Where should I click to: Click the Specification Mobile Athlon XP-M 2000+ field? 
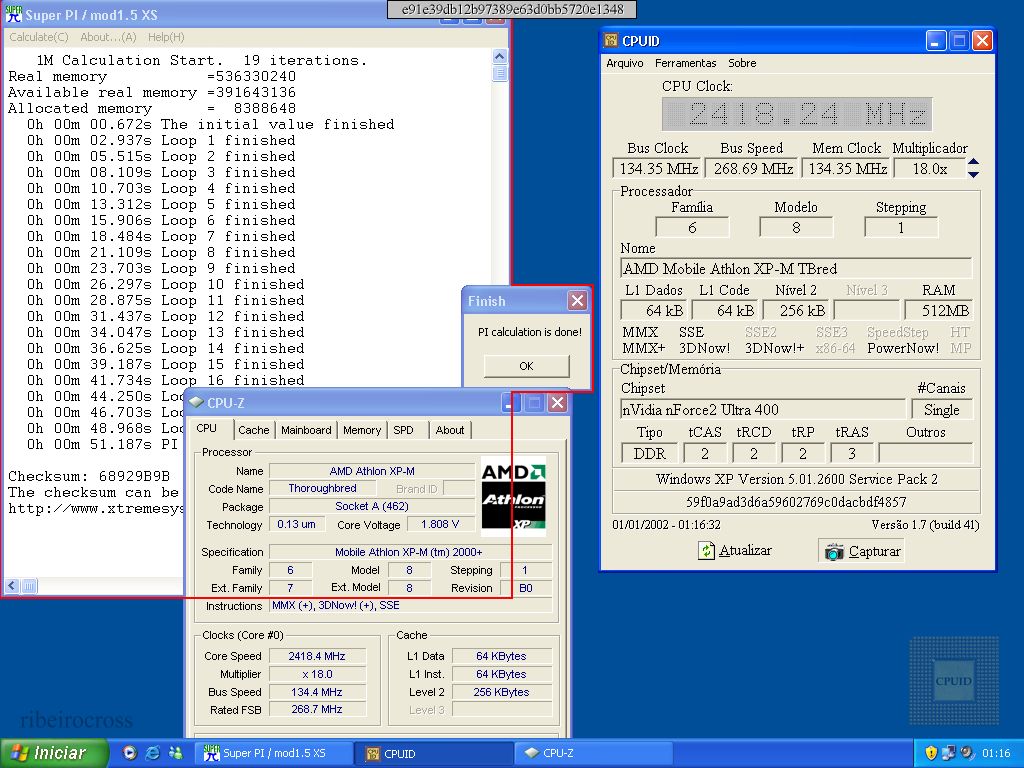click(x=409, y=552)
